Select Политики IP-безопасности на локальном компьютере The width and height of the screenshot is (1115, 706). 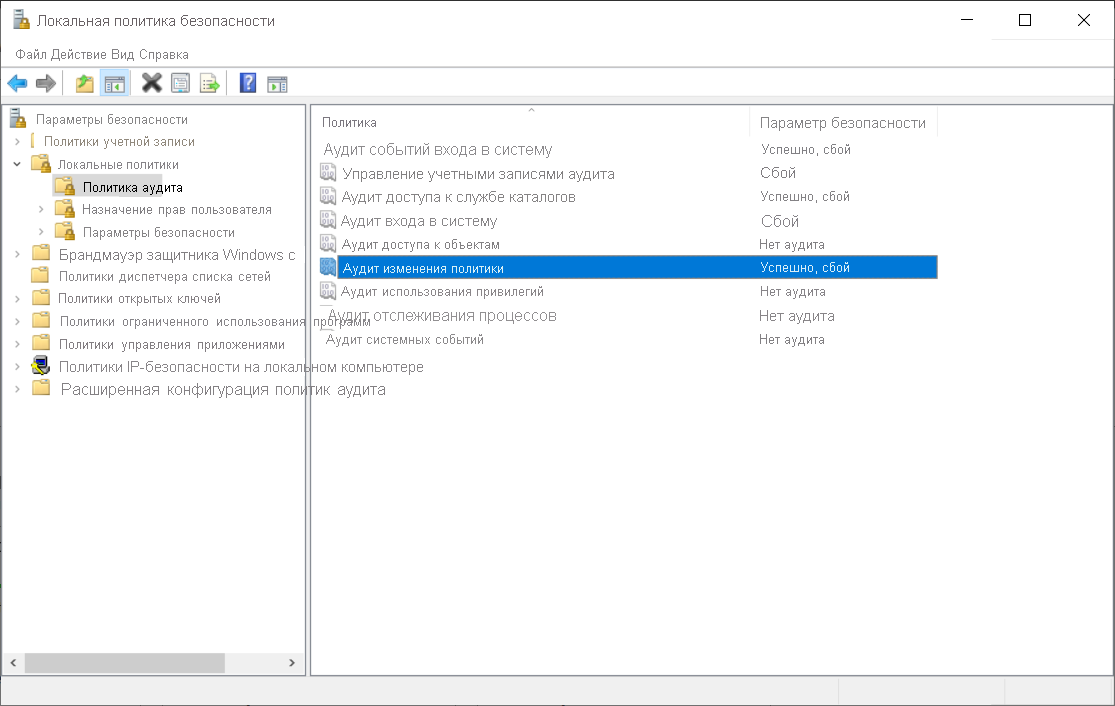tap(241, 367)
